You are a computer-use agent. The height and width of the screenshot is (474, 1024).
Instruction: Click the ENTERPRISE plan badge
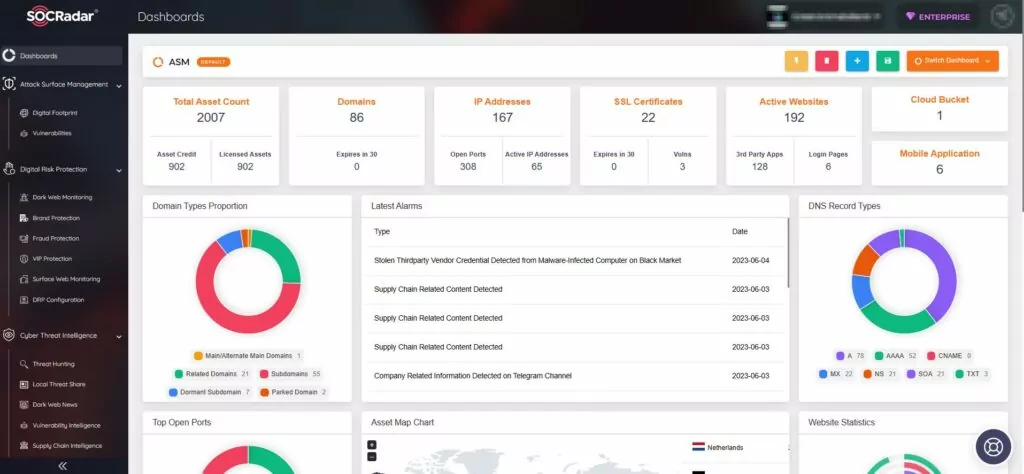[937, 17]
